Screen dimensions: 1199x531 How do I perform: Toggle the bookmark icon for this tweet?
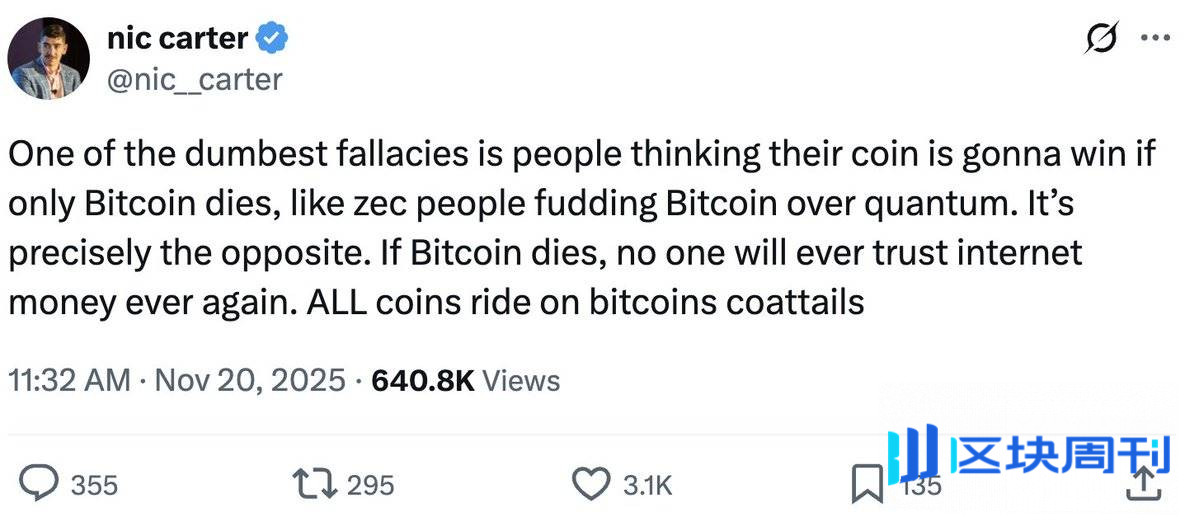(865, 485)
